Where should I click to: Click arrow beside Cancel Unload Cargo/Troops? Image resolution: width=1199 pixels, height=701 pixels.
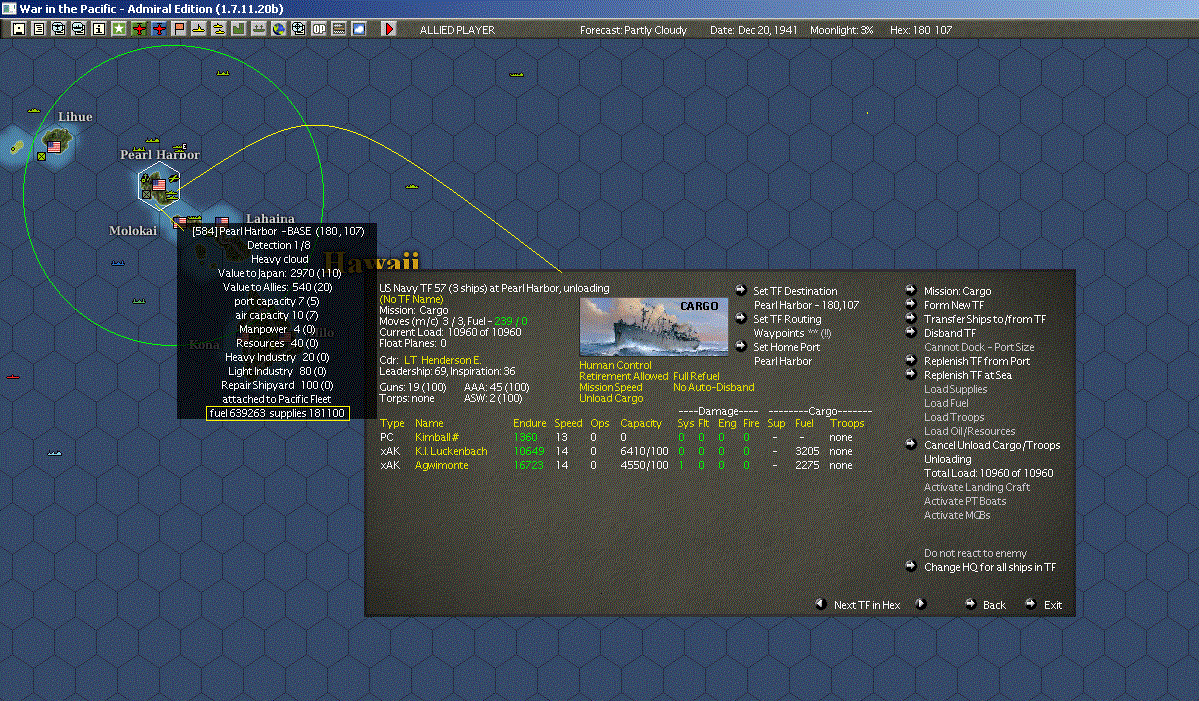click(911, 443)
